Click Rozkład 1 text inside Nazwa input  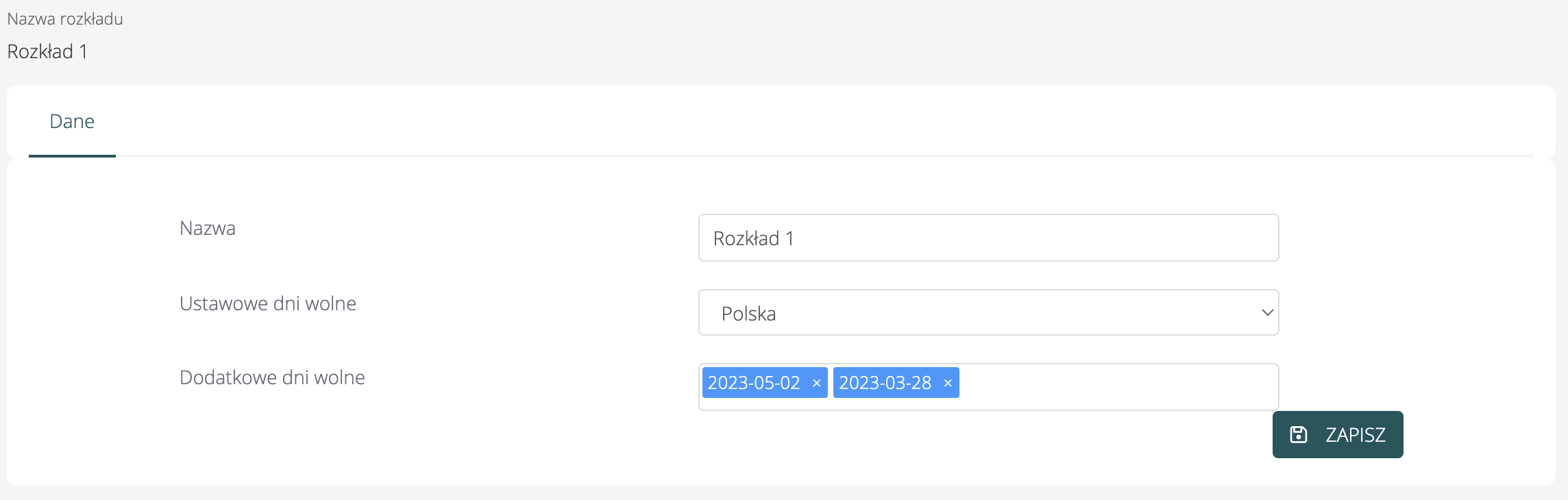753,238
